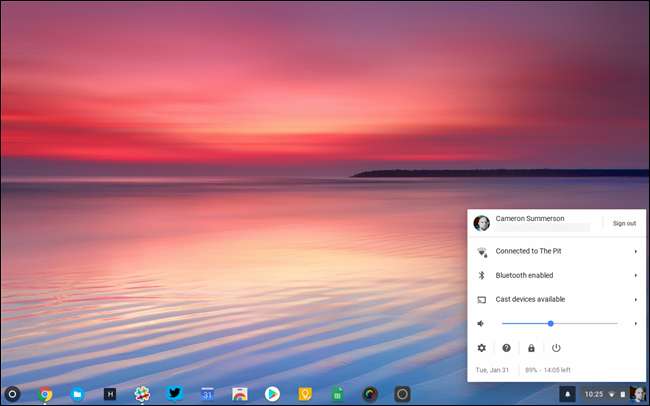Launch the Files app from the shelf
This screenshot has height=406, width=650.
(x=77, y=394)
